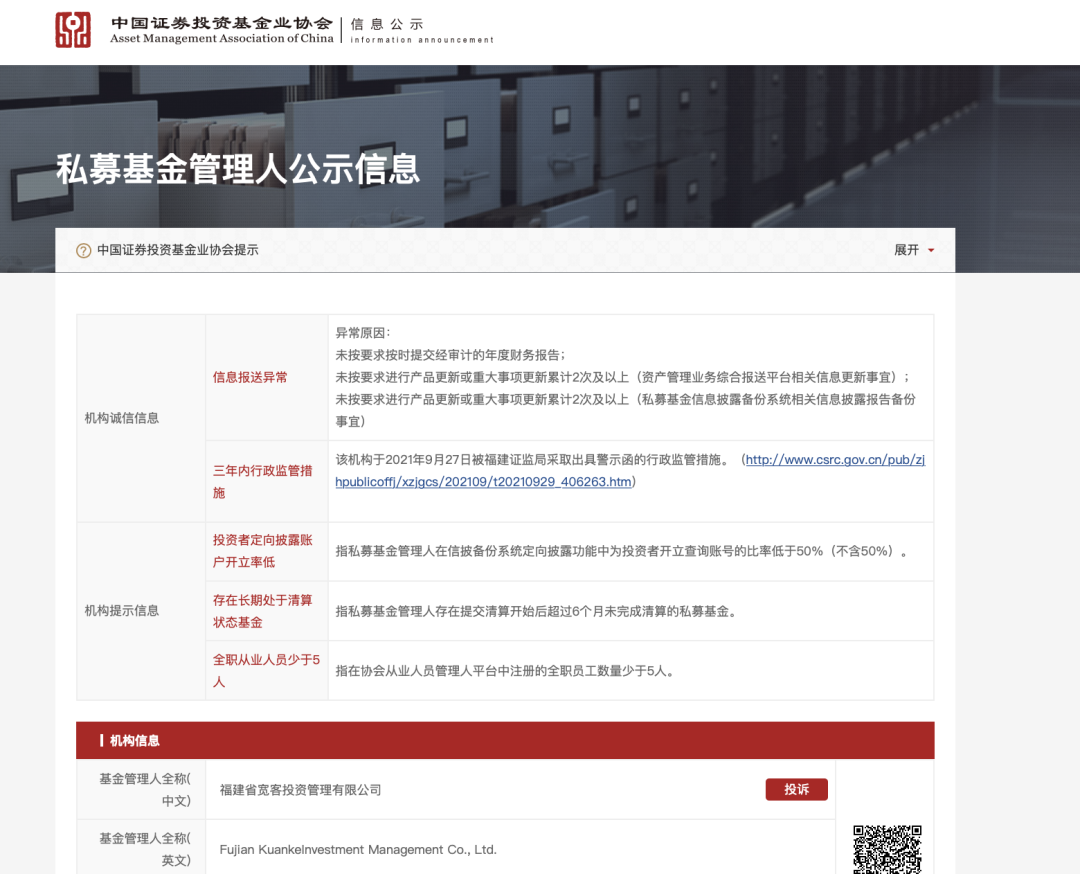Click the 三年内行政监管措施 label
The image size is (1080, 874).
click(x=262, y=481)
